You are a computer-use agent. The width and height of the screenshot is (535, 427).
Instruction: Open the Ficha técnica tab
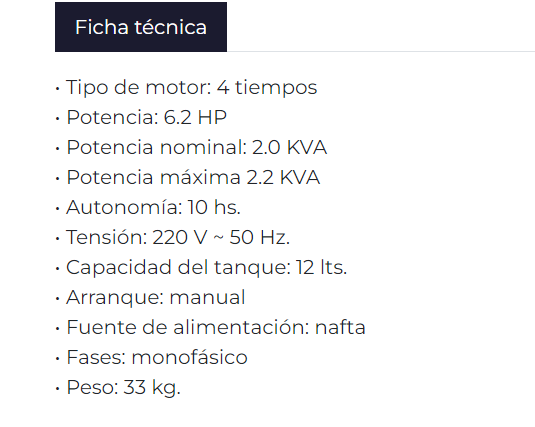[141, 27]
